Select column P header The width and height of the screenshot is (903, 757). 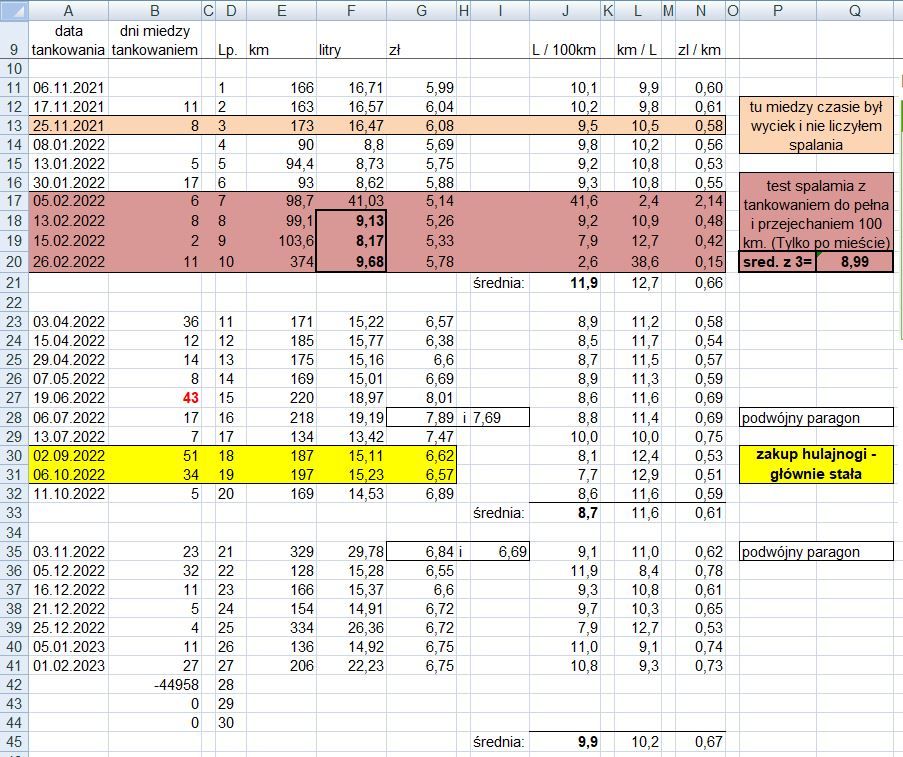click(777, 10)
